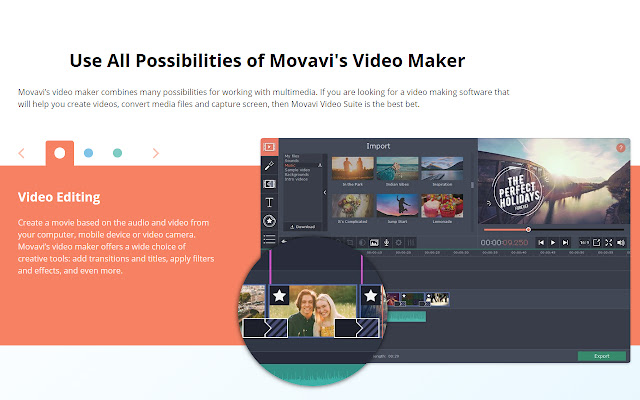Click the right transition block under the clip
The image size is (640, 400).
pyautogui.click(x=357, y=328)
